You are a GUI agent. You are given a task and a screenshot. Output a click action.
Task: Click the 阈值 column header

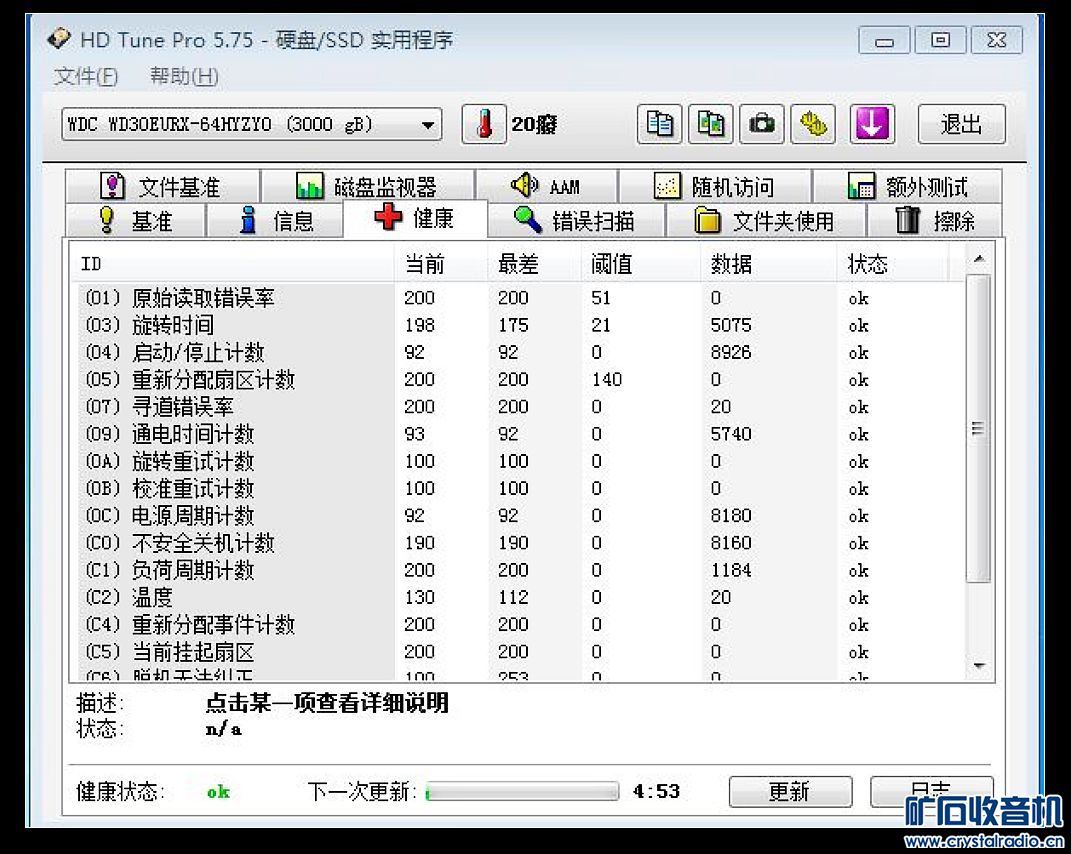[641, 263]
